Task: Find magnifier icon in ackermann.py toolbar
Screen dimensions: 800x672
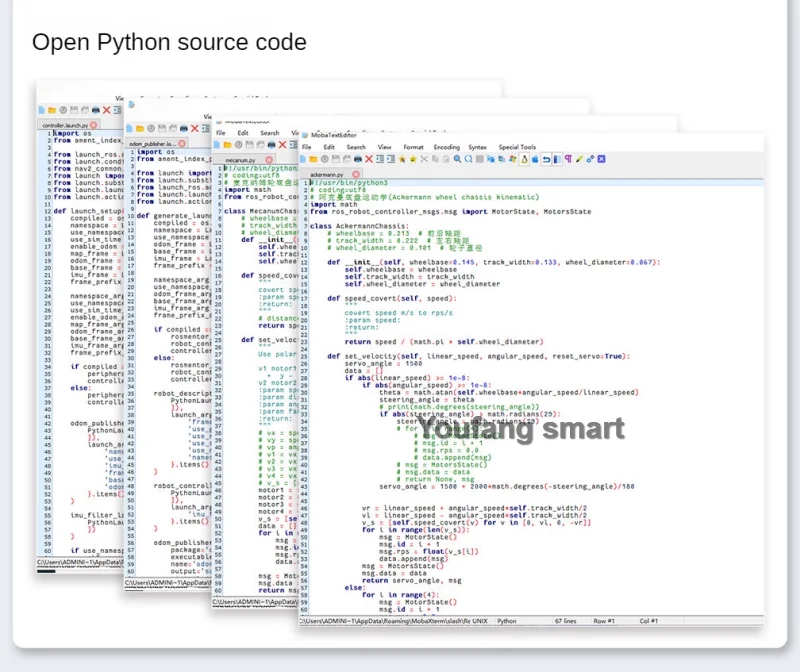Action: [458, 159]
